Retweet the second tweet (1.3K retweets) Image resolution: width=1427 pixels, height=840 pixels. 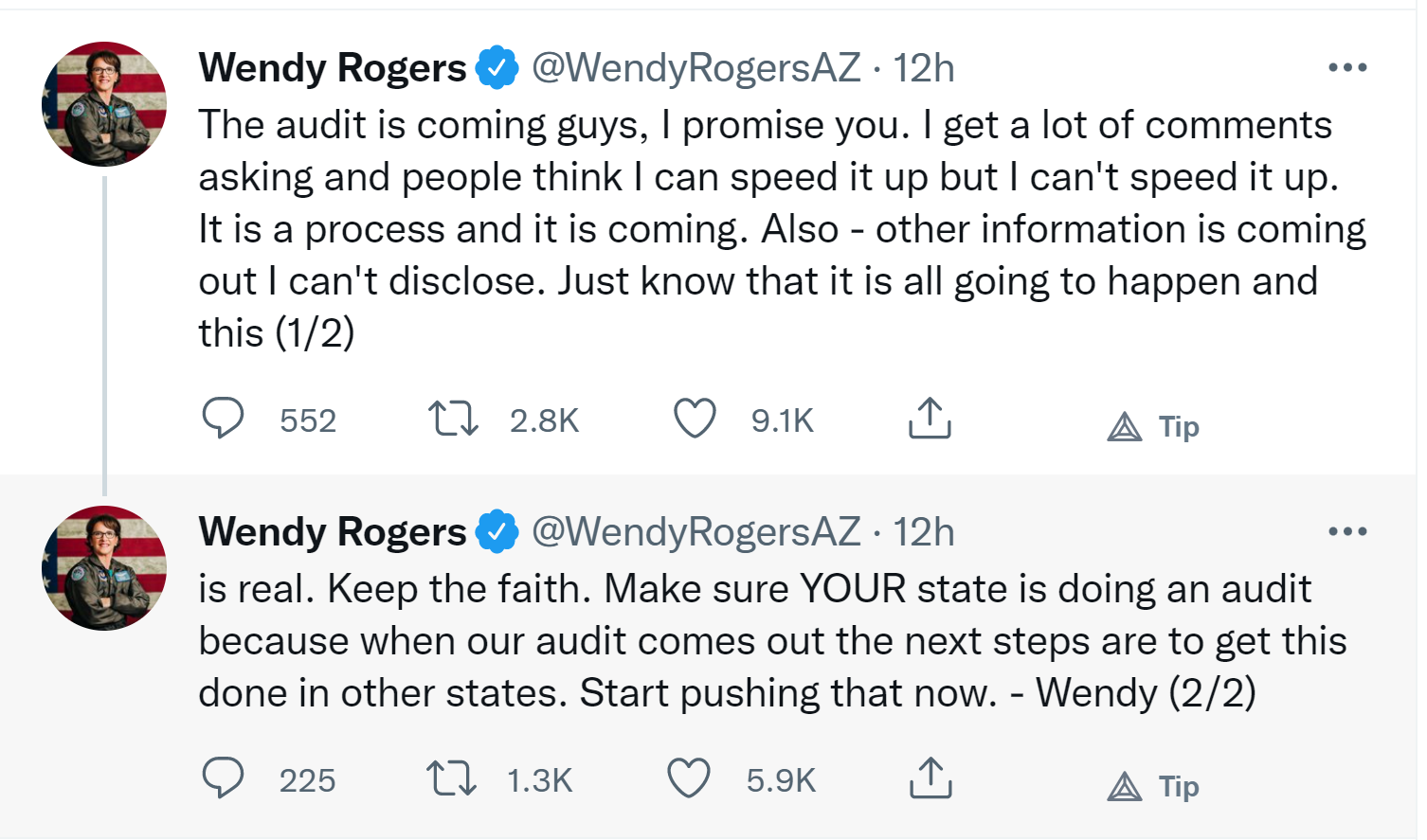tap(451, 778)
